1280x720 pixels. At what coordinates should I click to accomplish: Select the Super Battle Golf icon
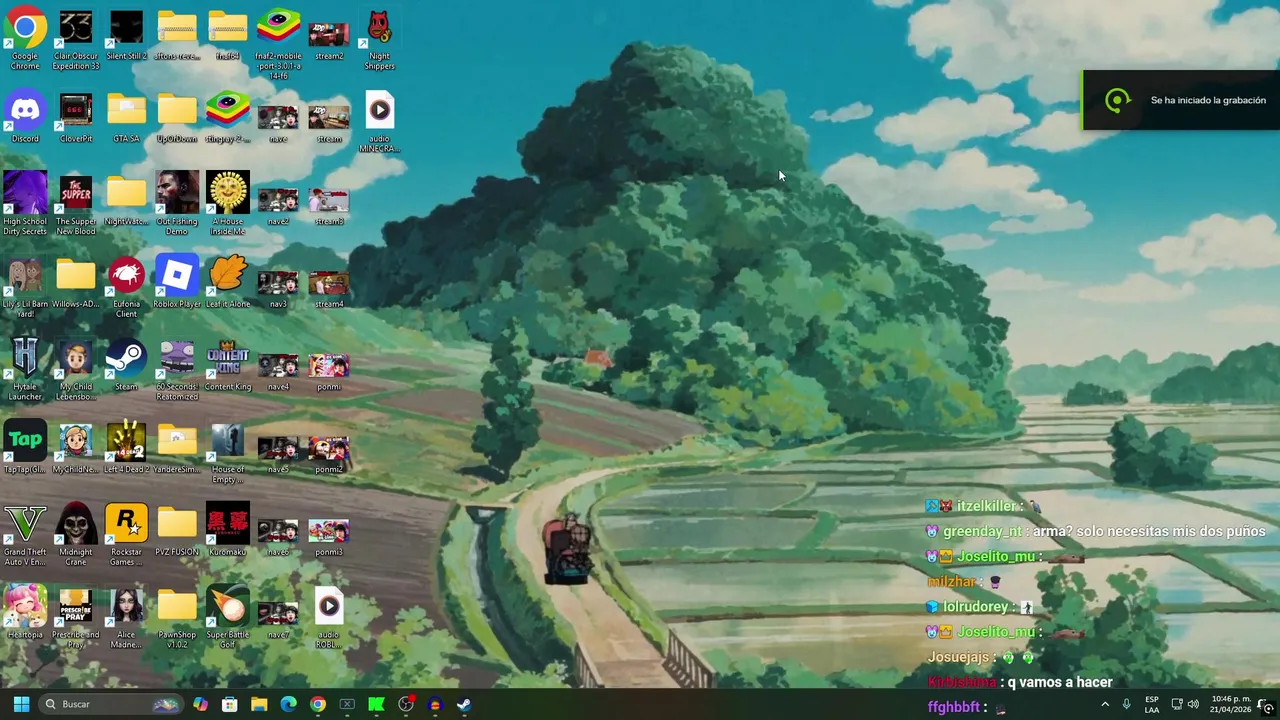click(228, 618)
